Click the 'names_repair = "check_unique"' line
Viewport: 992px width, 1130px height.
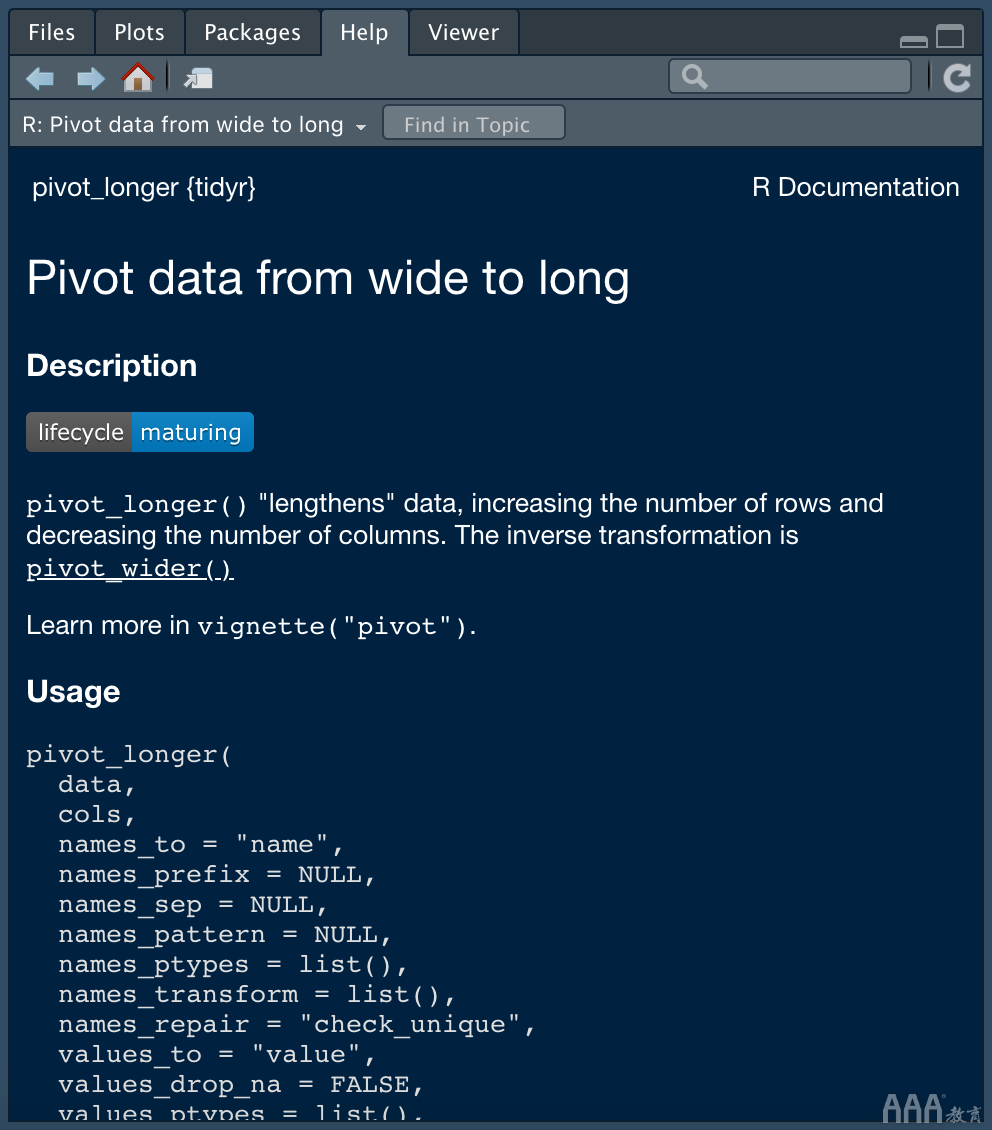296,1025
